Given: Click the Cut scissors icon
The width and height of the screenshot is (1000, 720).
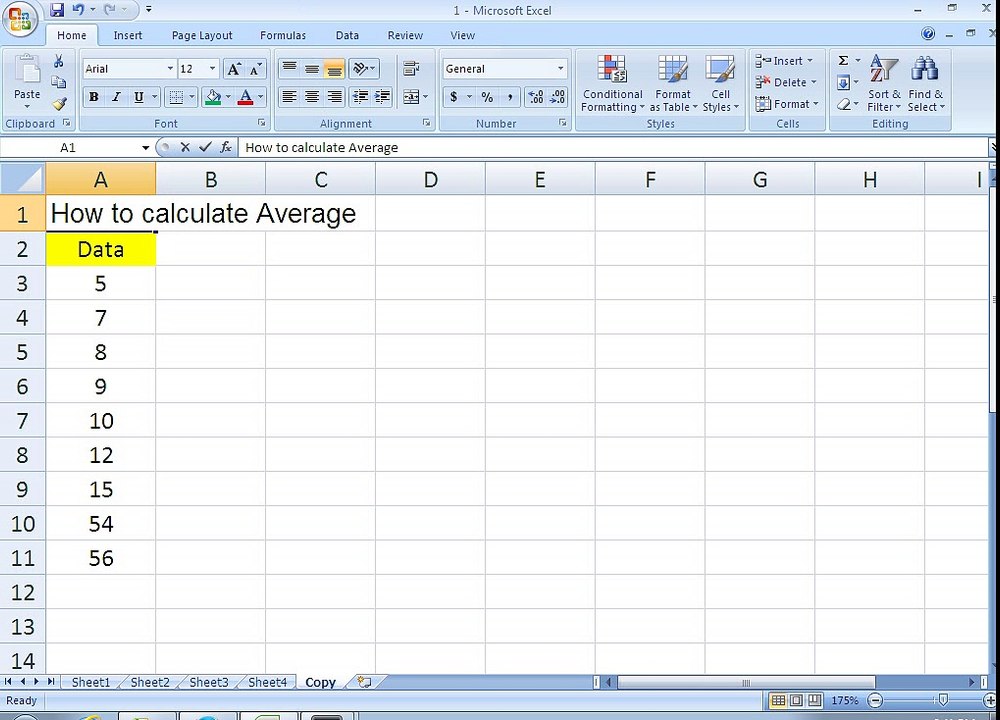Looking at the screenshot, I should [59, 61].
